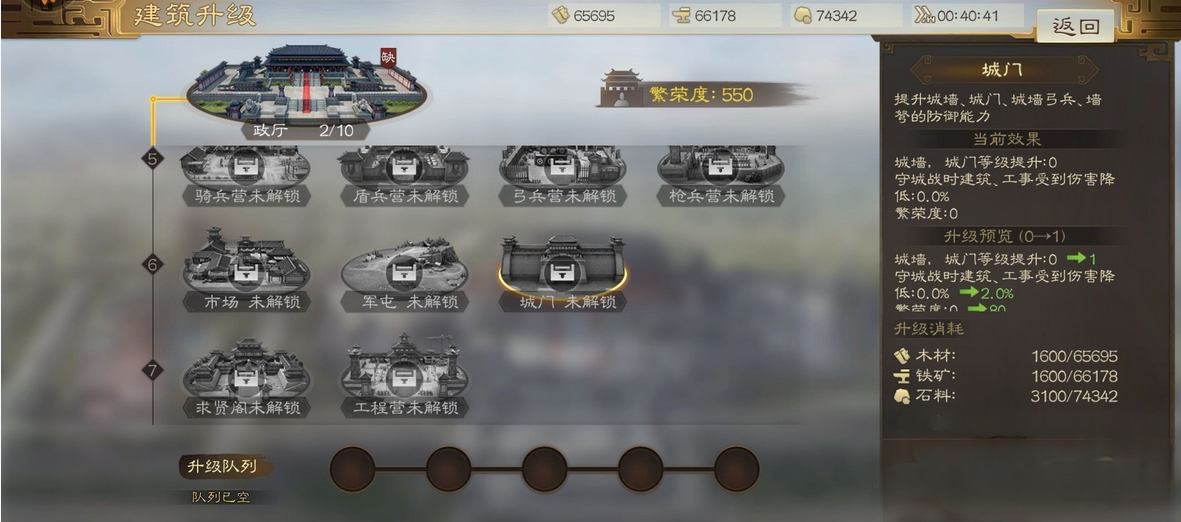The height and width of the screenshot is (522, 1181).
Task: Click the 繁荣度 prosperity banner
Action: click(x=704, y=92)
